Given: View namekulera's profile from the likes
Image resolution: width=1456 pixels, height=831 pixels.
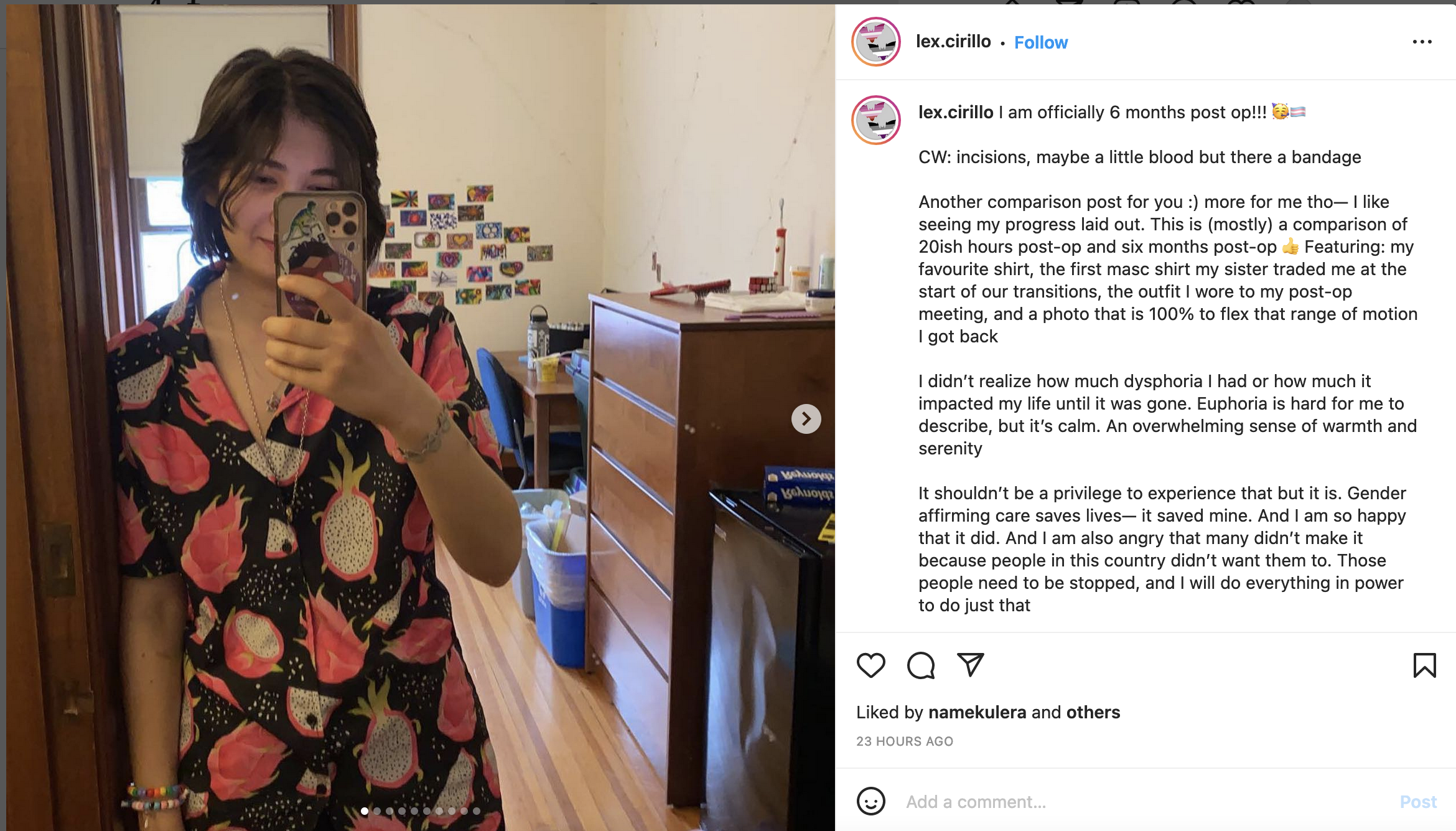Looking at the screenshot, I should (977, 712).
